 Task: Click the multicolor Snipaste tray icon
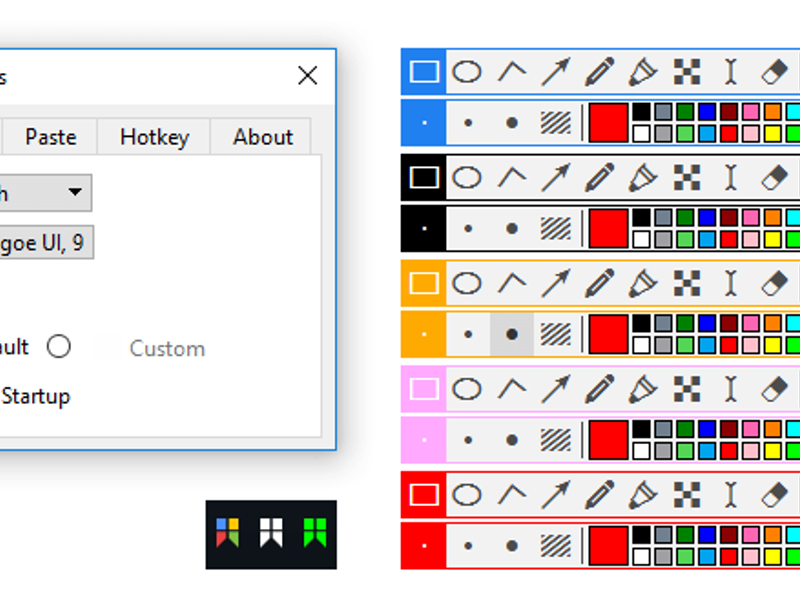click(x=228, y=533)
